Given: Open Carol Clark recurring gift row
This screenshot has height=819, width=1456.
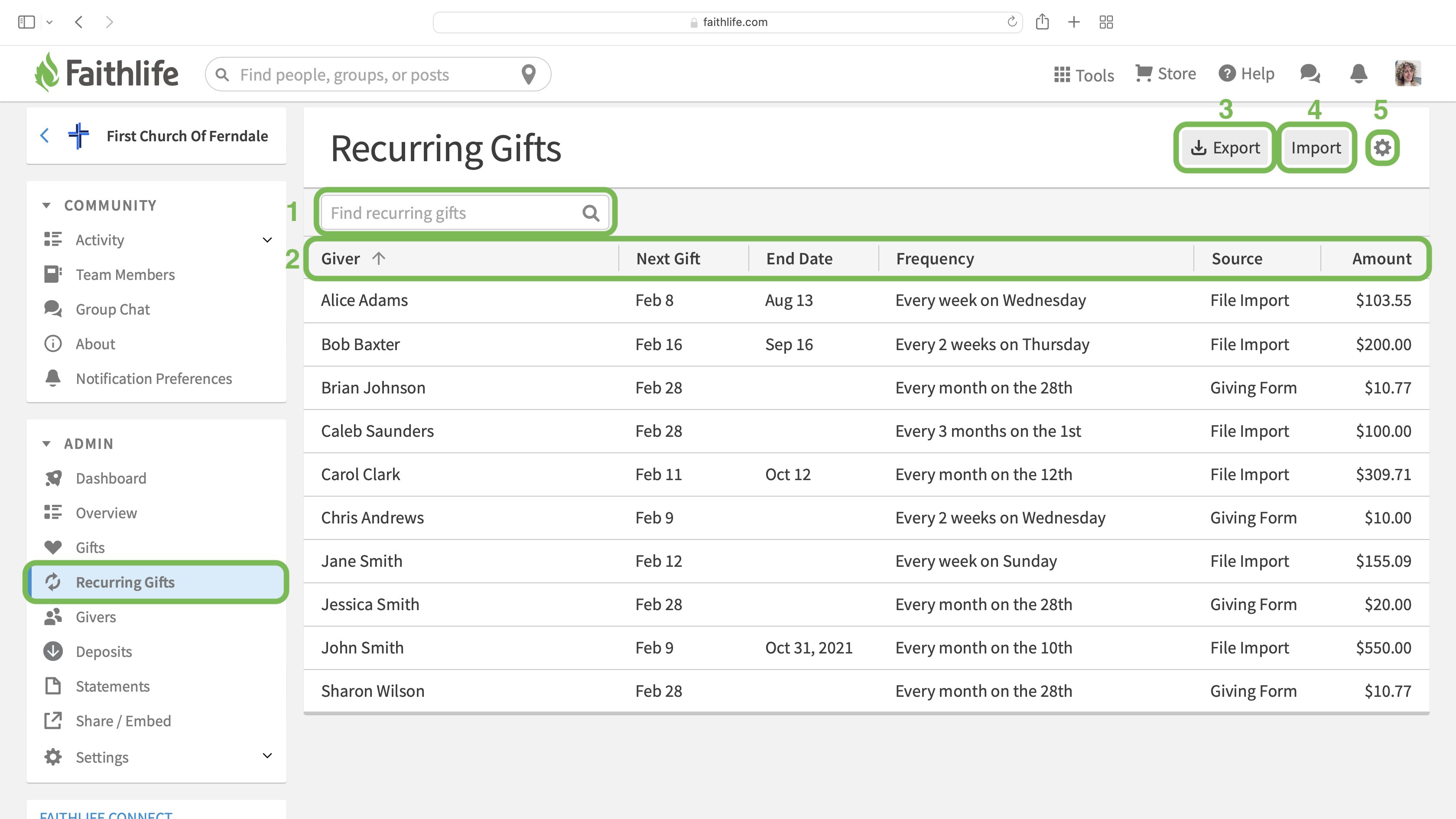Looking at the screenshot, I should click(866, 474).
